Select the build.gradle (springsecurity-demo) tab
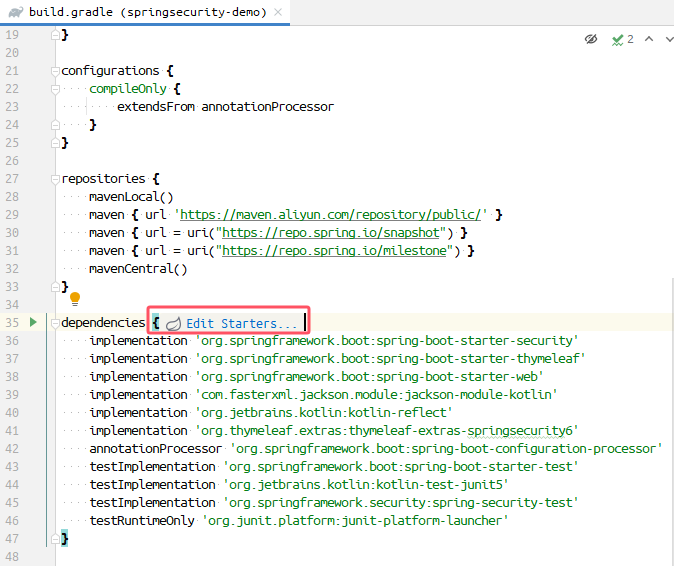Viewport: 674px width, 566px height. coord(145,12)
